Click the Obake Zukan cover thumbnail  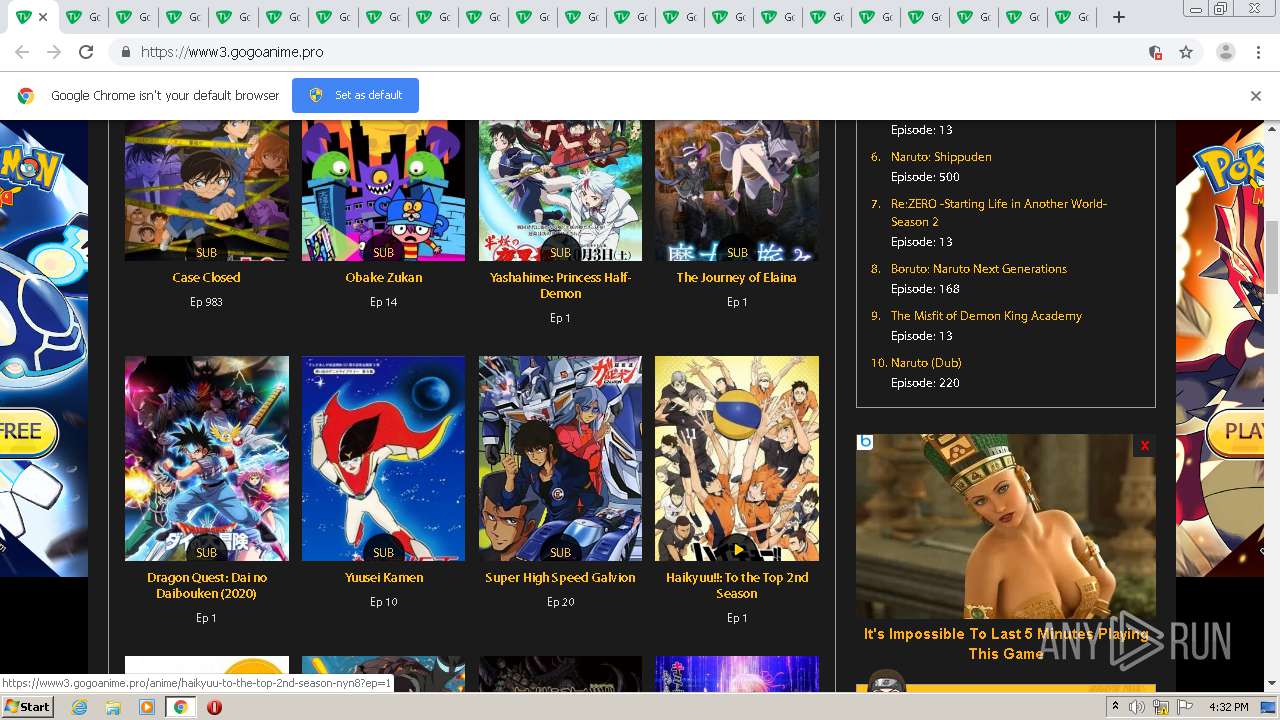383,190
